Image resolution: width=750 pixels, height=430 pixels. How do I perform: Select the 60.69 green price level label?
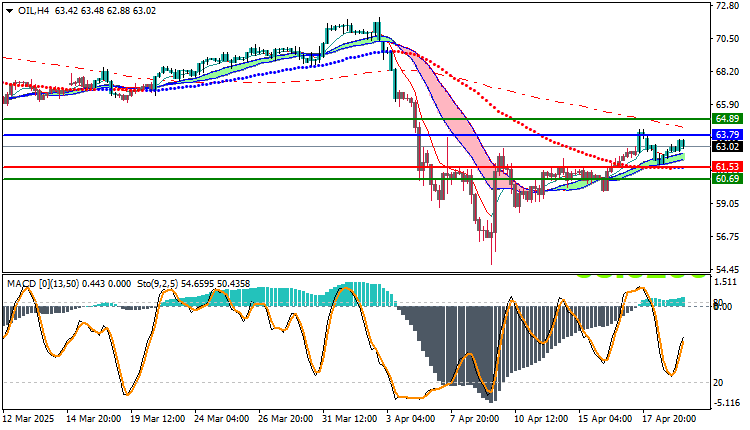coord(727,179)
